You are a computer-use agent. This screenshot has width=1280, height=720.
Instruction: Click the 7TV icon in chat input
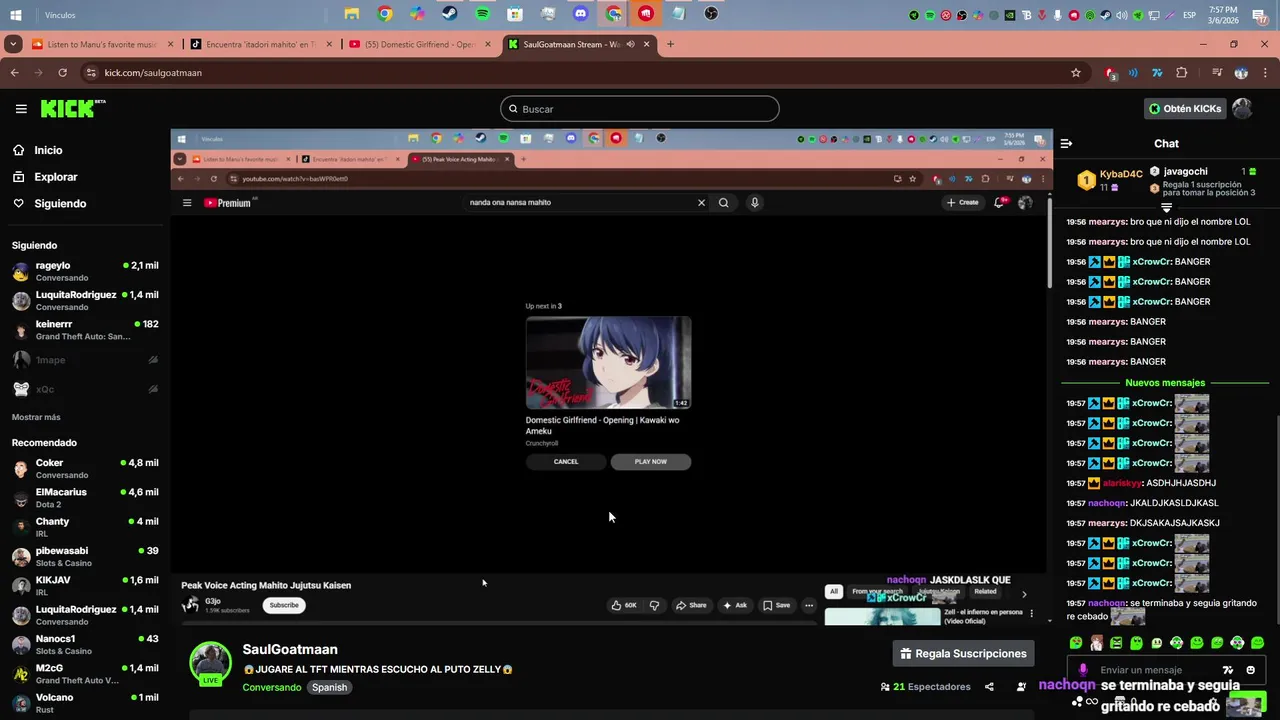pos(1227,670)
